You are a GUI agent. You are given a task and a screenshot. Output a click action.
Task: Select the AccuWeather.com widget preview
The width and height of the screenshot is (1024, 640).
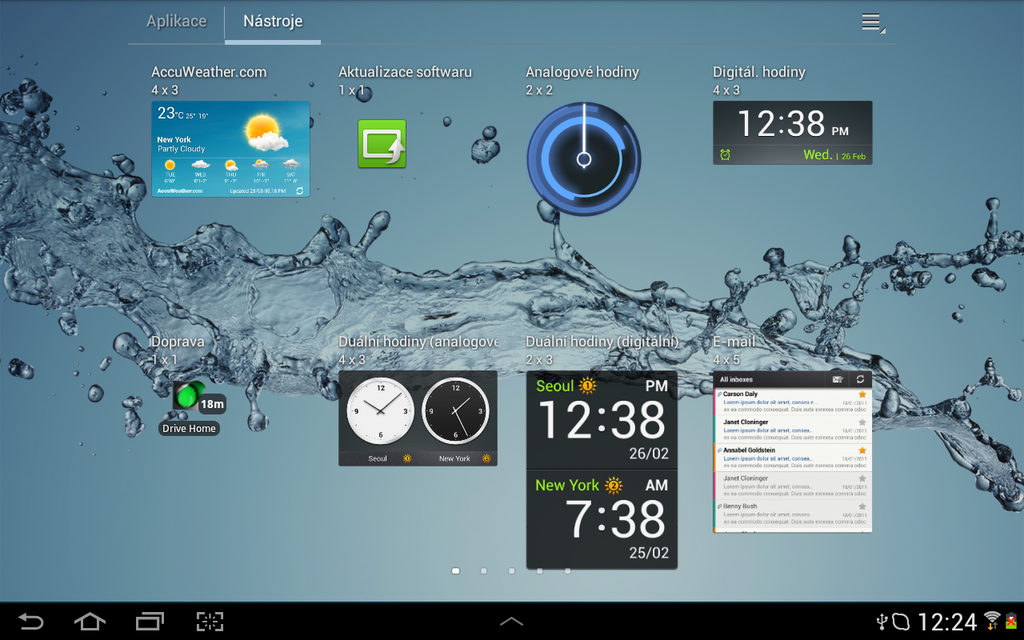click(x=230, y=148)
